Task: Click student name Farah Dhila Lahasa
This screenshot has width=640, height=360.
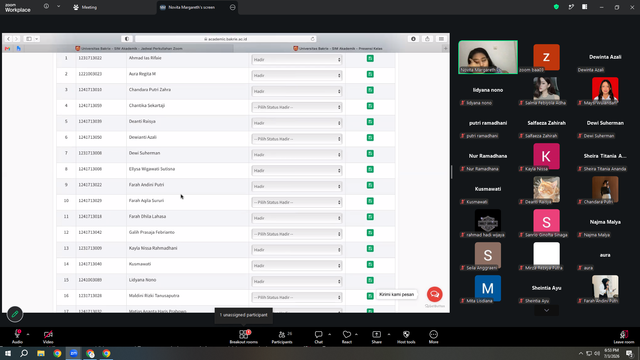Action: (x=147, y=216)
